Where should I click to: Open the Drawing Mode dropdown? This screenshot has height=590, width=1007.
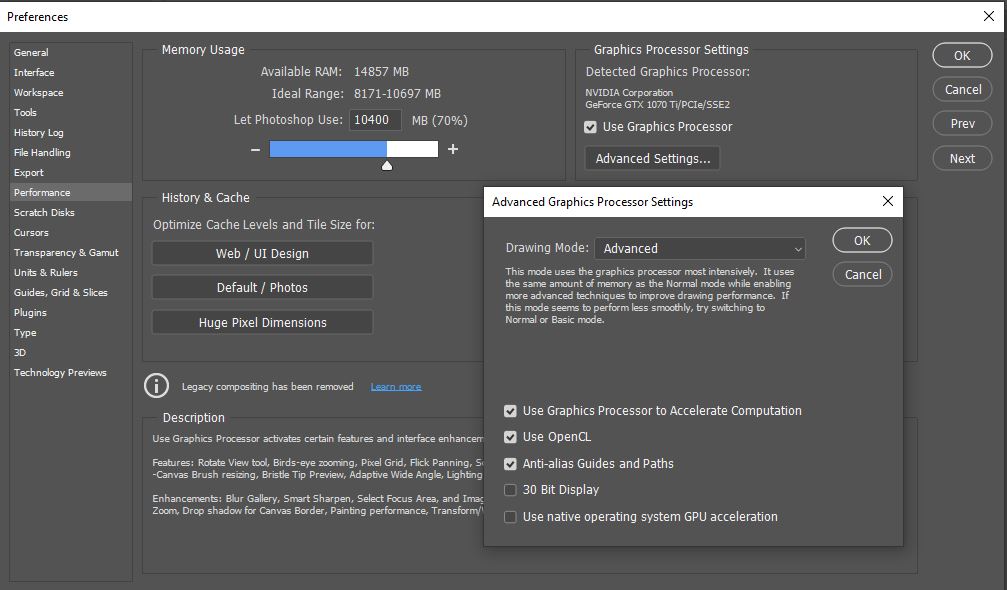pos(699,247)
